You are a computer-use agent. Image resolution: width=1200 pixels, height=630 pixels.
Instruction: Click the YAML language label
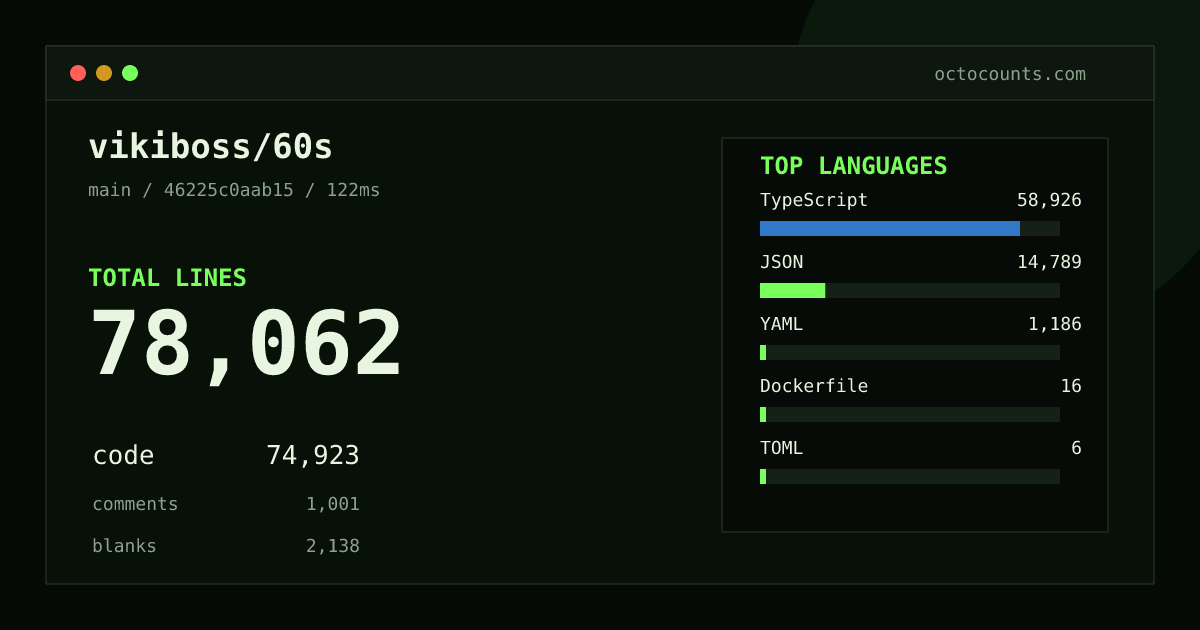[x=781, y=324]
